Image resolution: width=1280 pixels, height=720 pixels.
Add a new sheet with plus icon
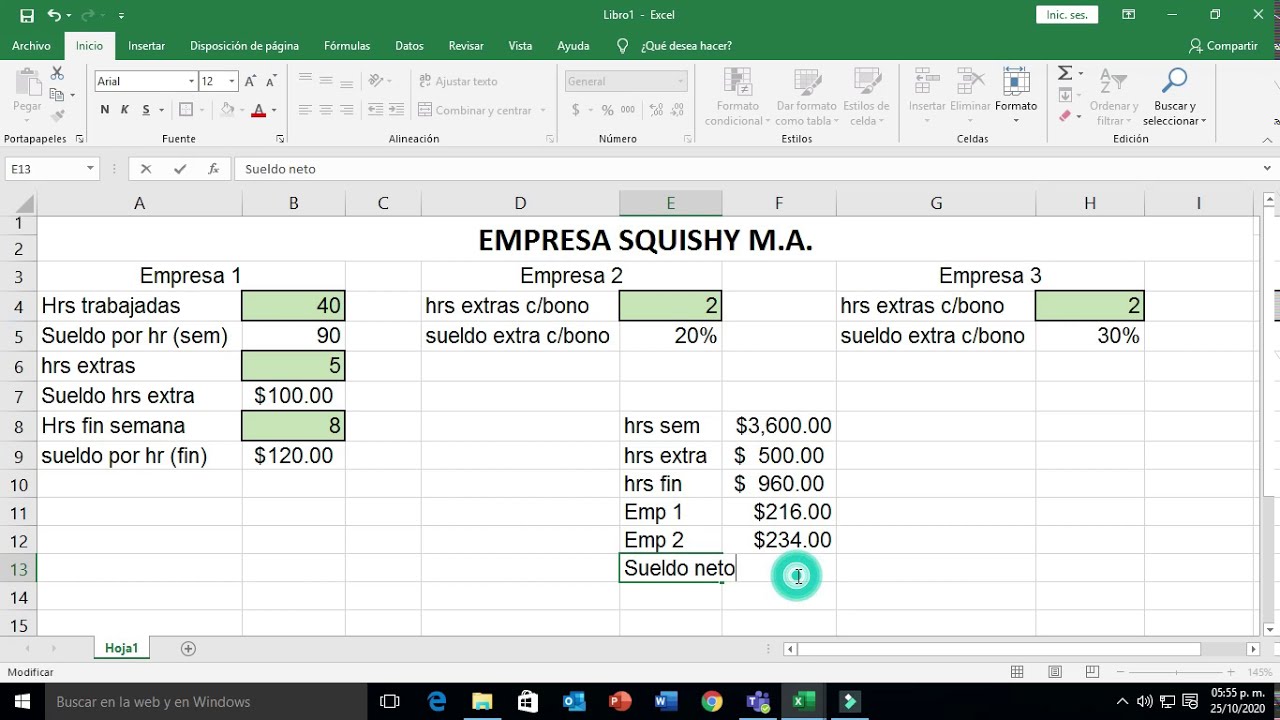pos(188,648)
